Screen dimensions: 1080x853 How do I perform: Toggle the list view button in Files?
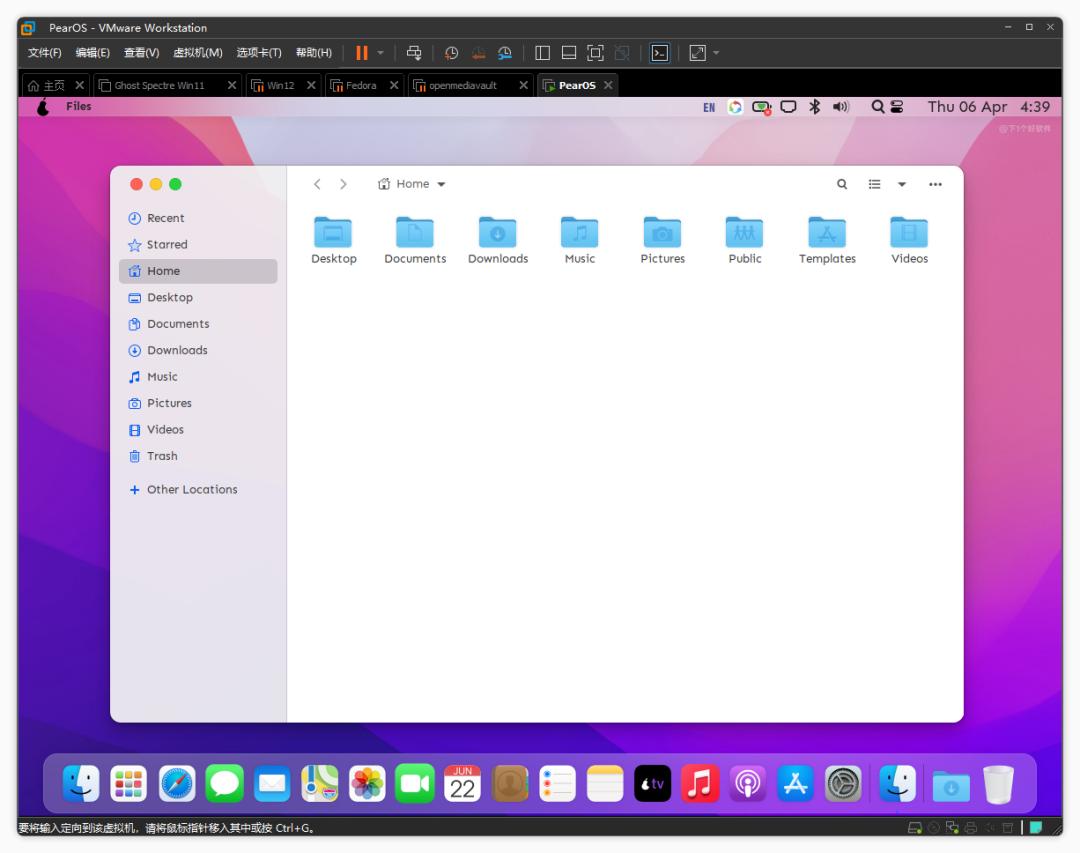[874, 184]
